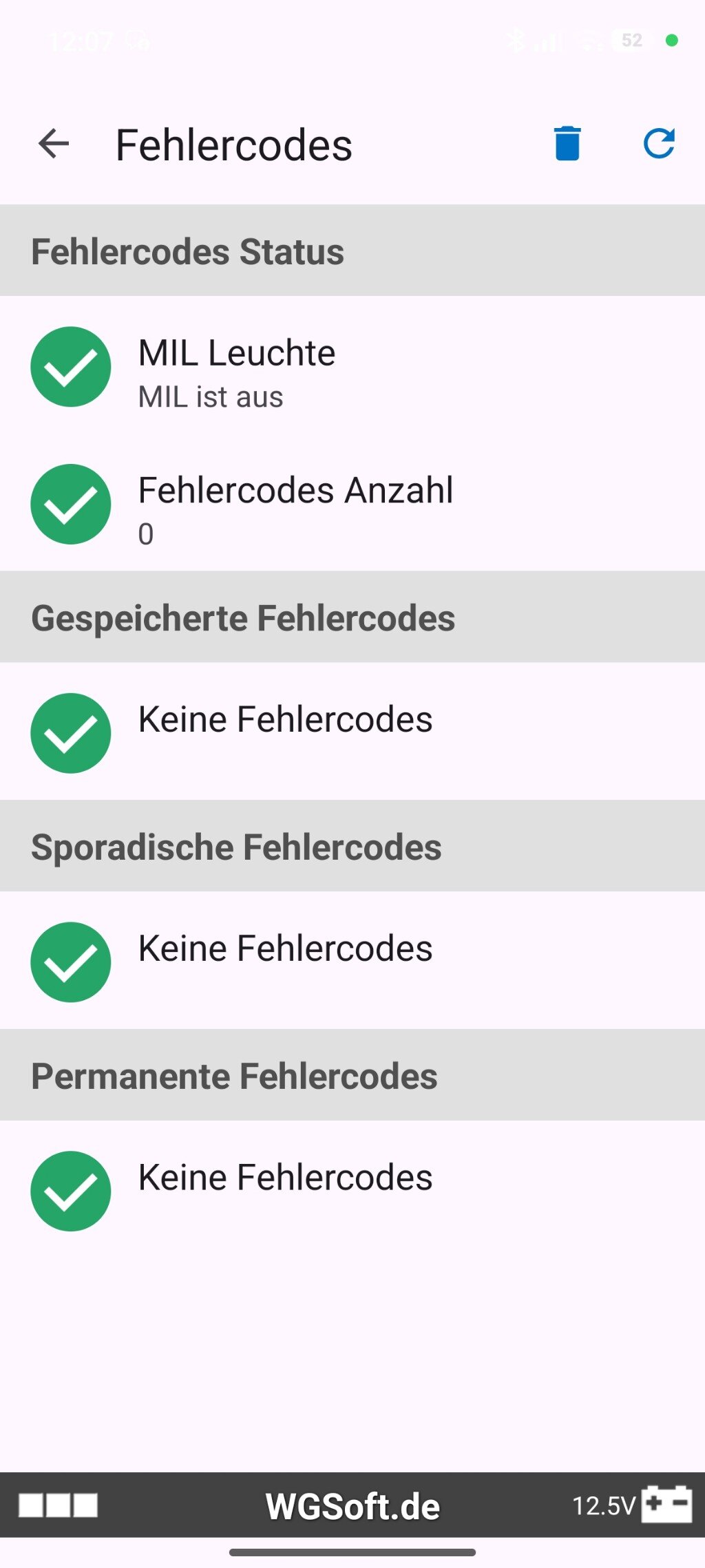Viewport: 705px width, 1568px height.
Task: Tap the 12.5V voltage reading
Action: [x=603, y=1506]
